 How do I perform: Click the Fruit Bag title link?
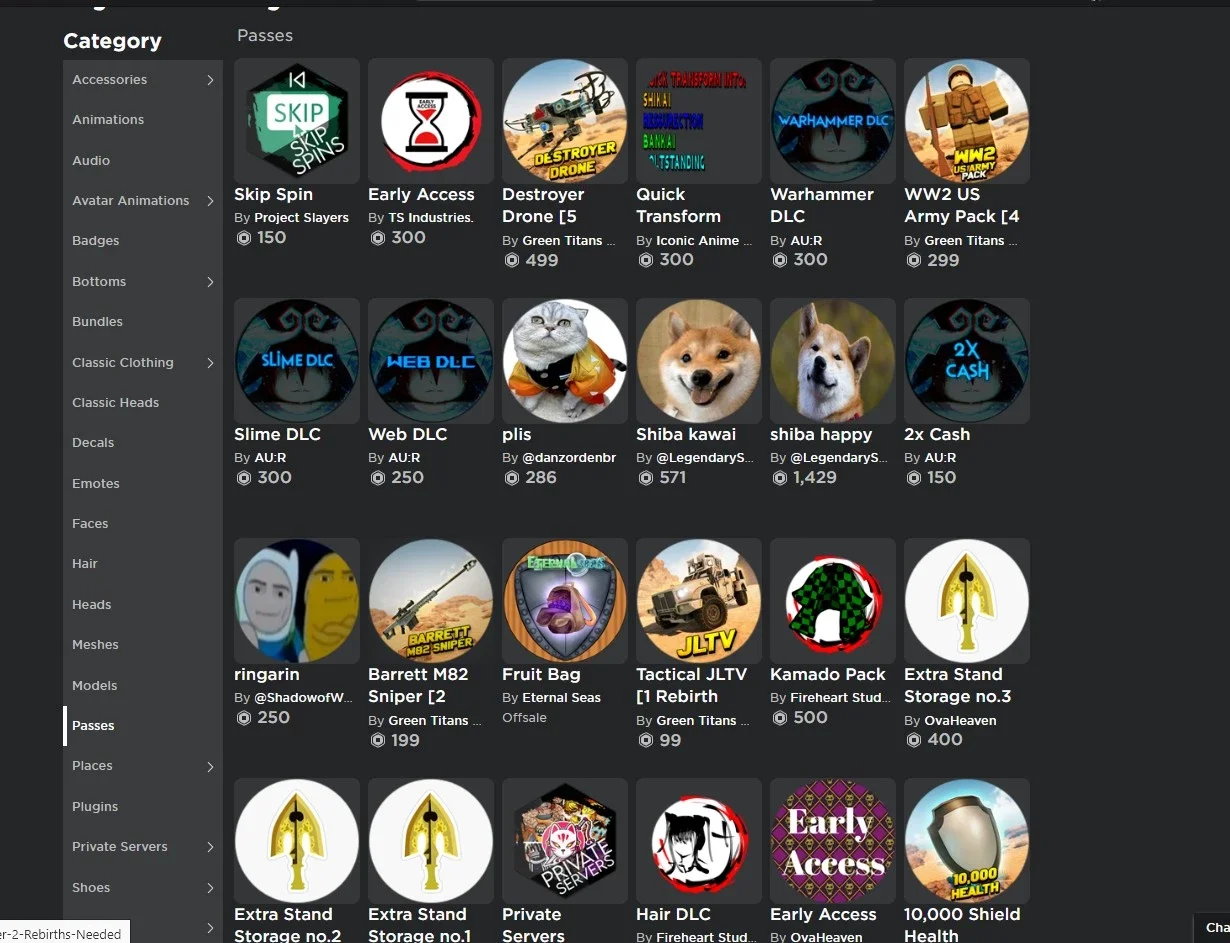click(x=541, y=675)
